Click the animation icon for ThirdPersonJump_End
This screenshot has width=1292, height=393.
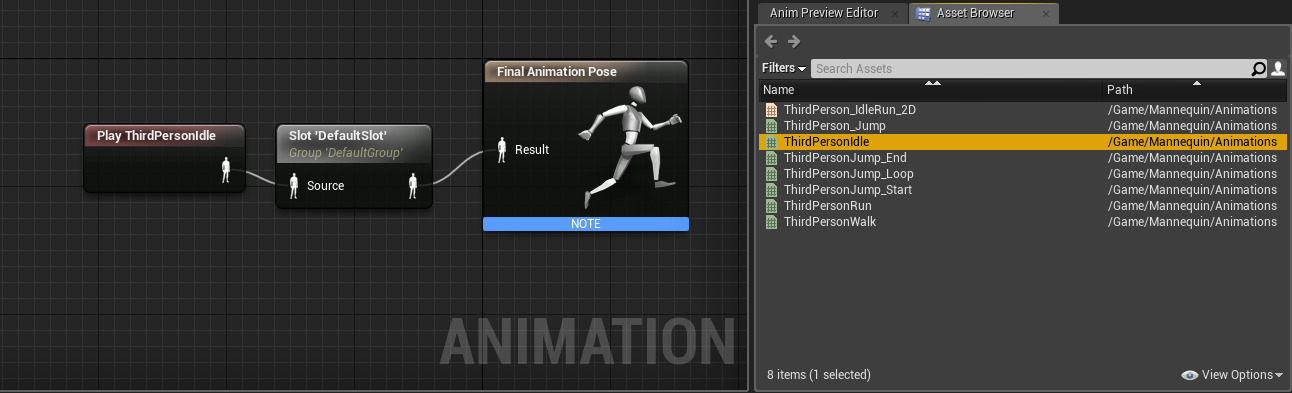coord(771,158)
